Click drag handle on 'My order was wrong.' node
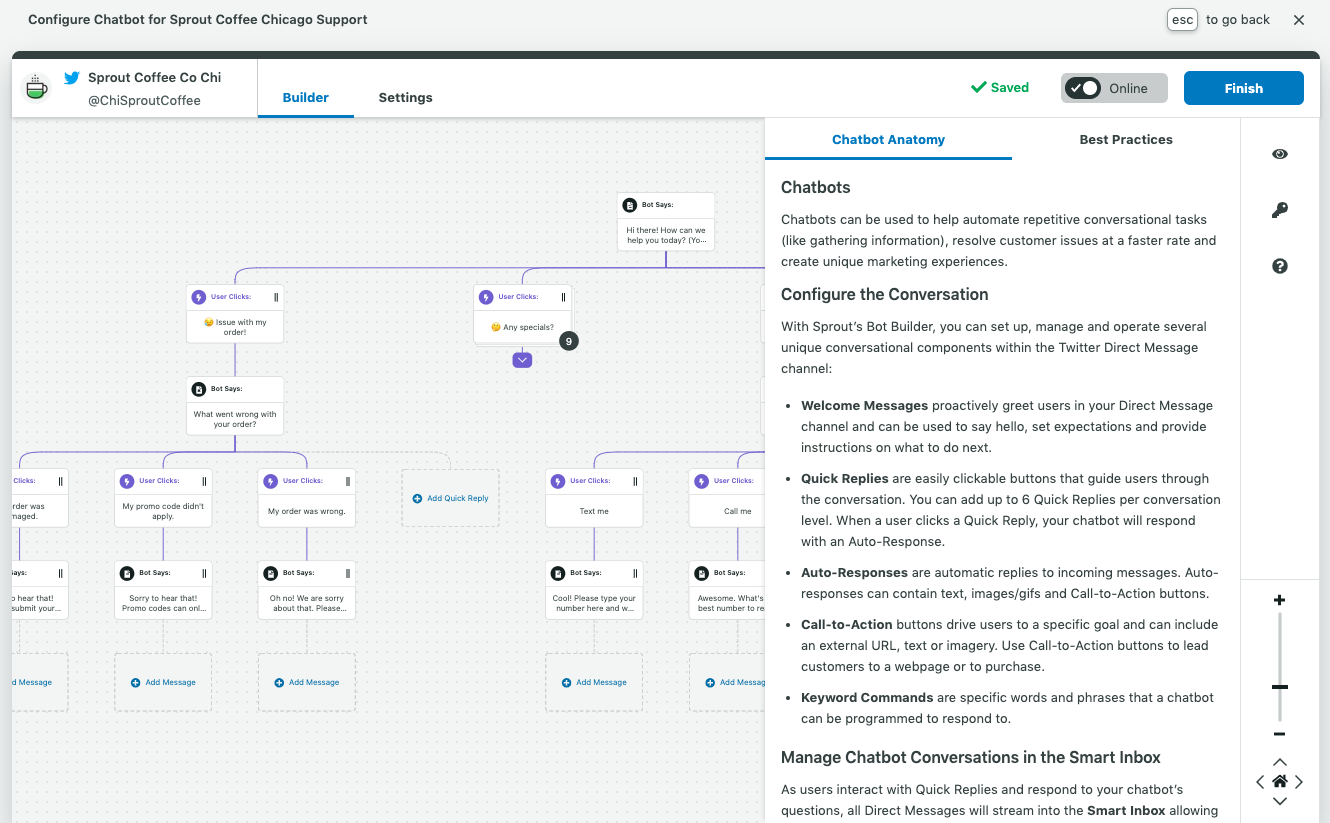The height and width of the screenshot is (823, 1330). (348, 481)
